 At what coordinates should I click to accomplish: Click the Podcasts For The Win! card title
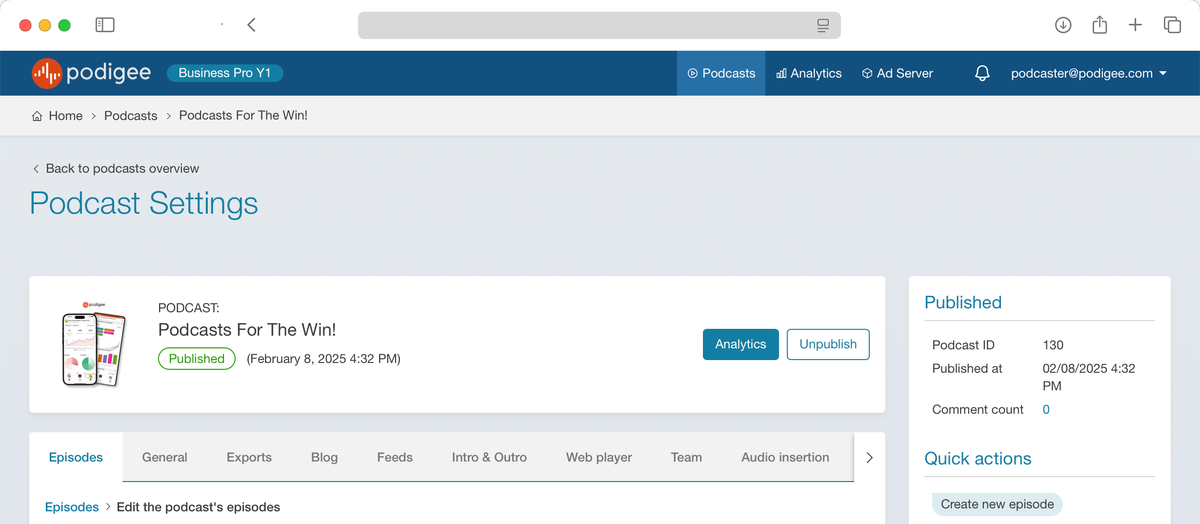point(247,330)
